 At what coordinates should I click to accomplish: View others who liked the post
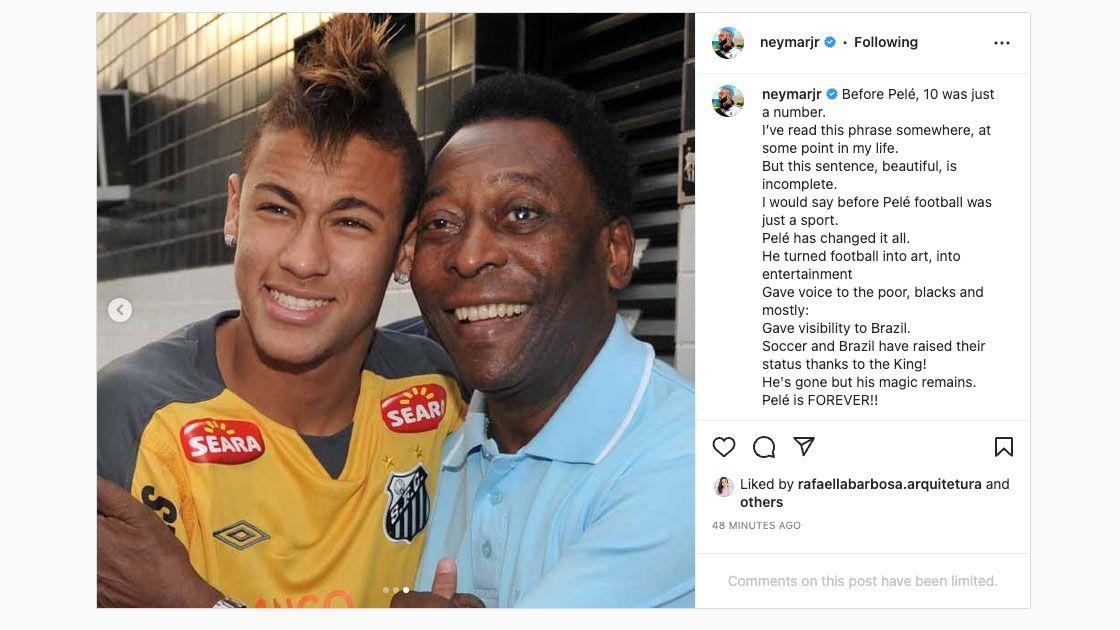click(x=761, y=502)
